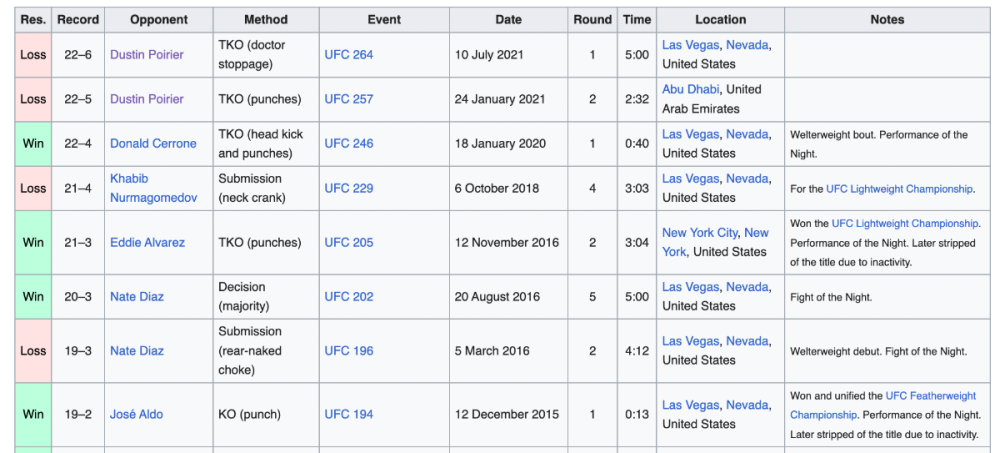Open the Khabib Nurmagomedov link

tap(153, 188)
